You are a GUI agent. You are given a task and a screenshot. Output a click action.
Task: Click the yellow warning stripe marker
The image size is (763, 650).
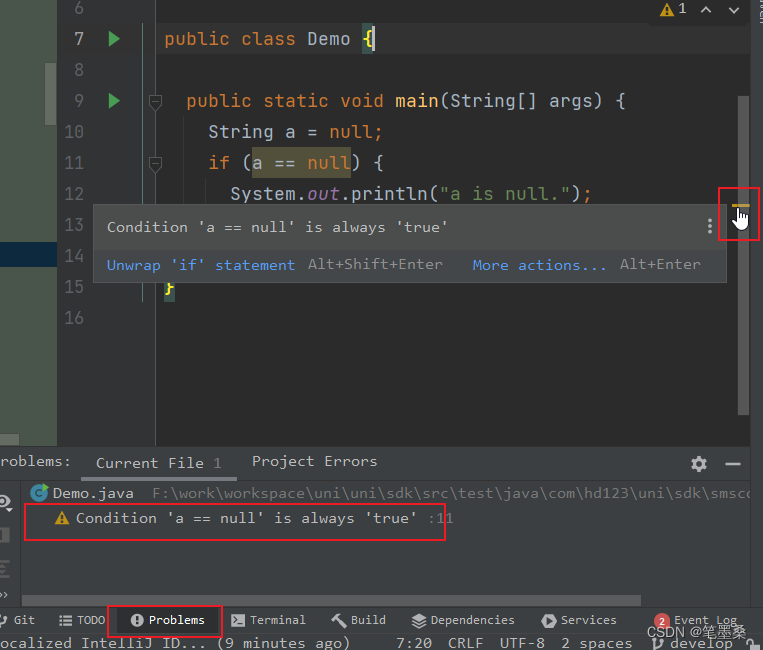click(x=741, y=206)
